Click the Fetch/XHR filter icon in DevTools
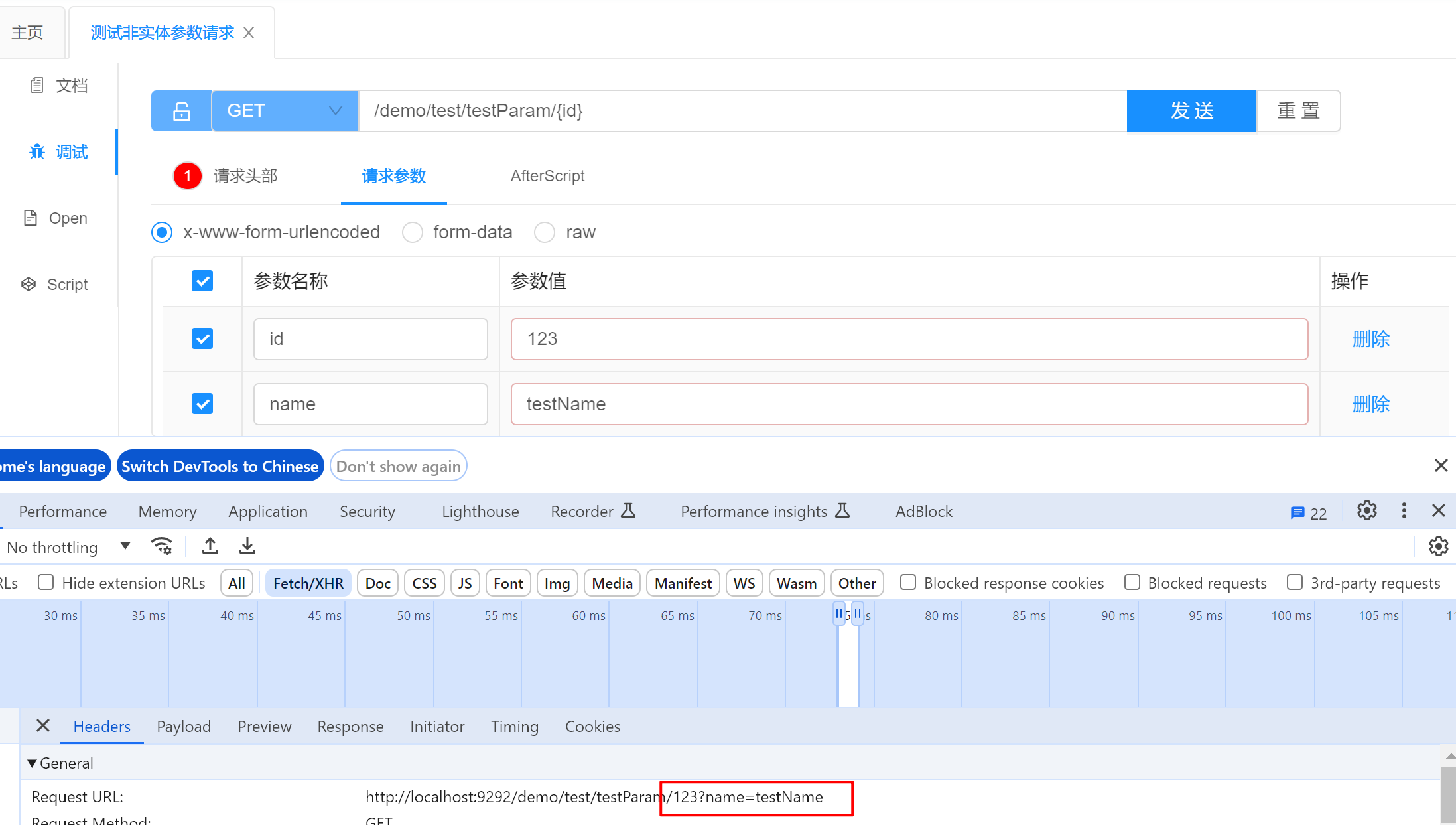The image size is (1456, 825). (308, 584)
